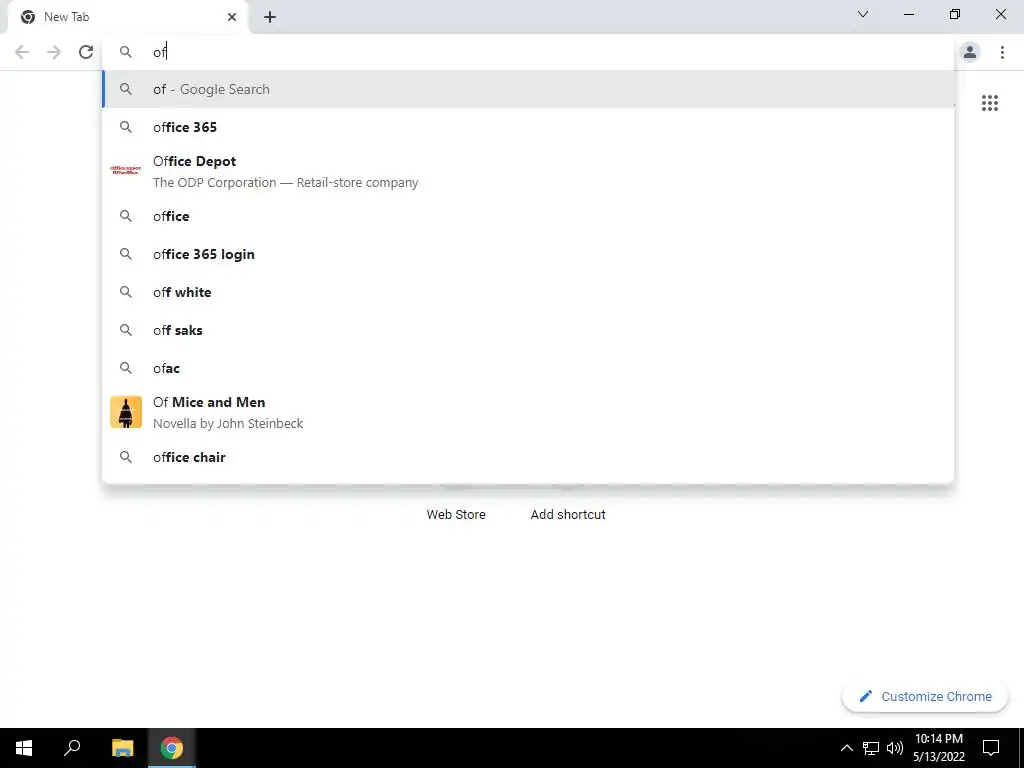Click the browser Back arrow
The width and height of the screenshot is (1024, 768).
(22, 52)
